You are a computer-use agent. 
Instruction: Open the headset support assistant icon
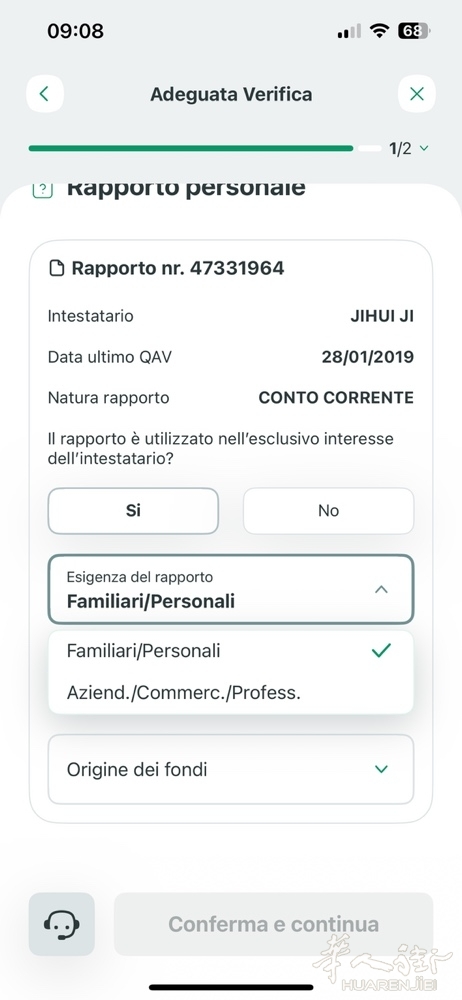point(61,924)
